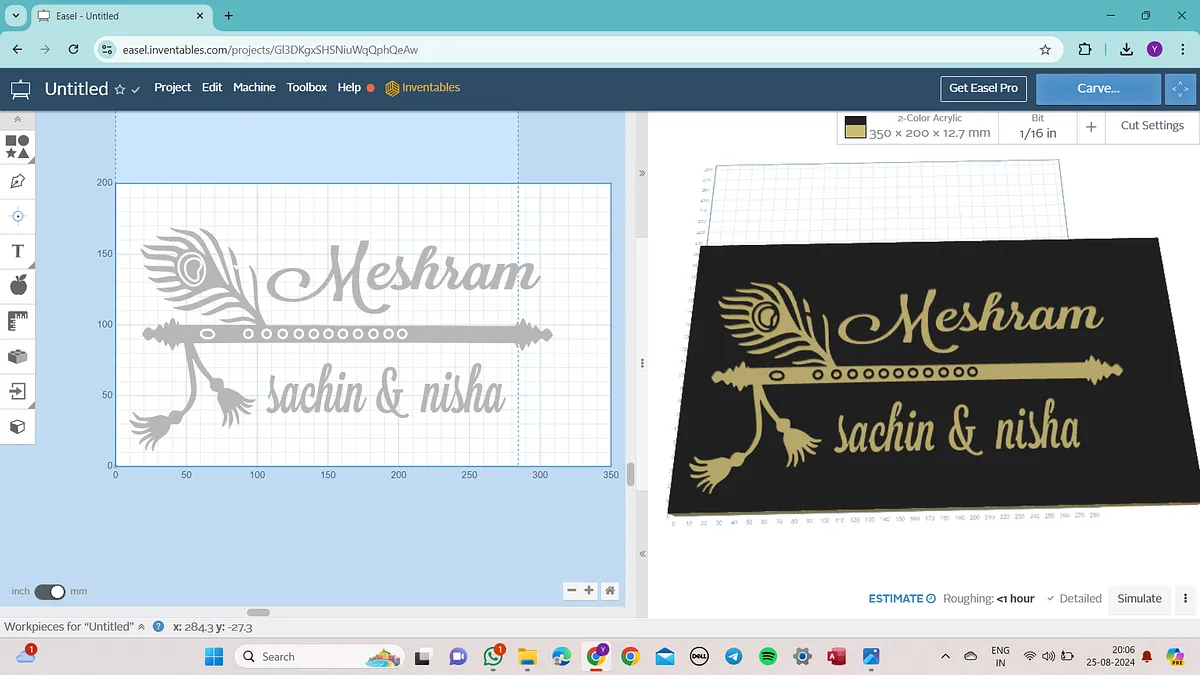Reset canvas view with home icon
The image size is (1200, 675).
coord(609,591)
